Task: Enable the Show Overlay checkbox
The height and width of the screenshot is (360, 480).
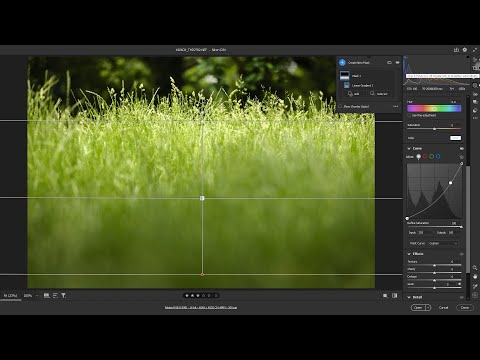Action: point(341,106)
